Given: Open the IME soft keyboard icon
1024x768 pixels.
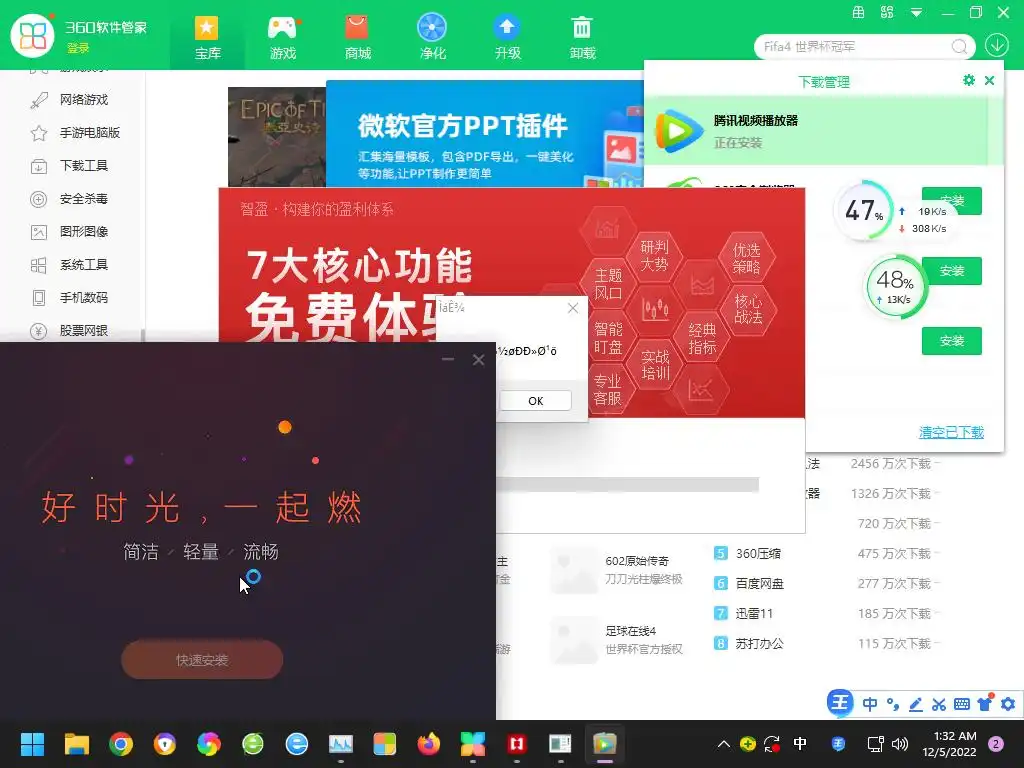Looking at the screenshot, I should (x=962, y=704).
